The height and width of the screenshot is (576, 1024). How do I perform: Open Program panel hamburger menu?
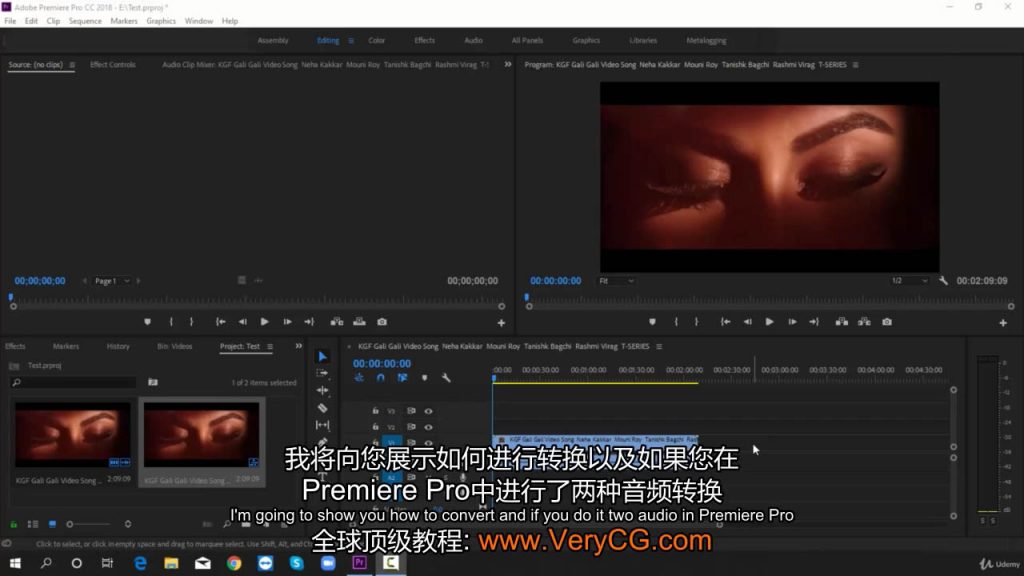pyautogui.click(x=856, y=65)
